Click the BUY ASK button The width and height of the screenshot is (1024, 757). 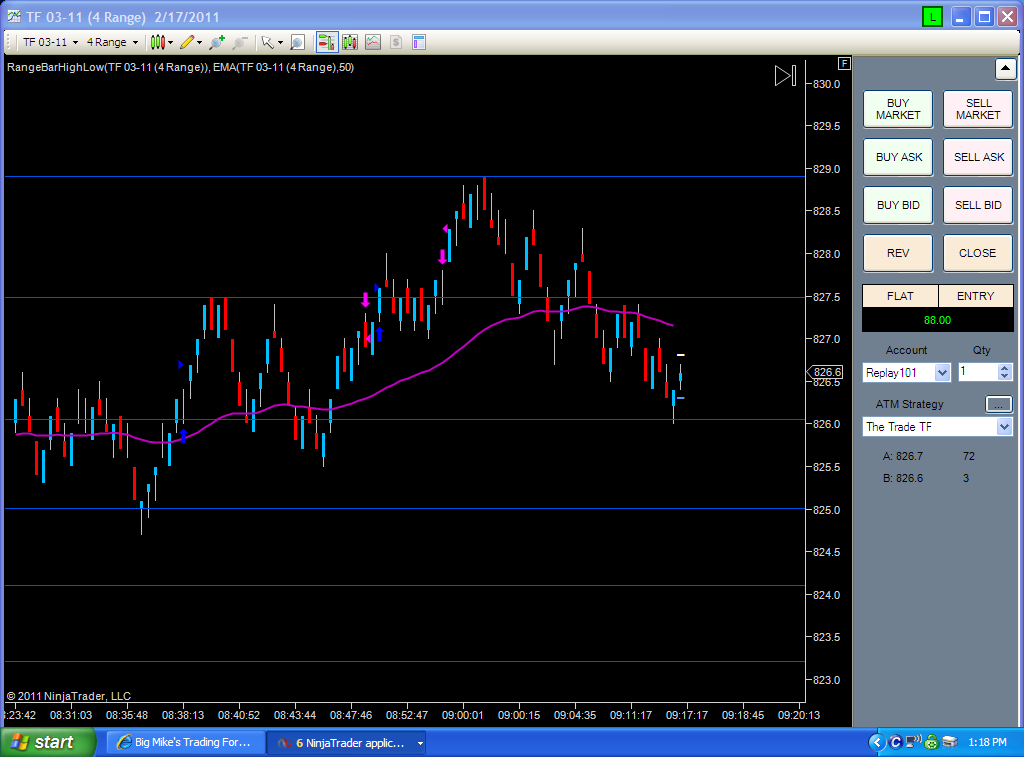(x=898, y=157)
